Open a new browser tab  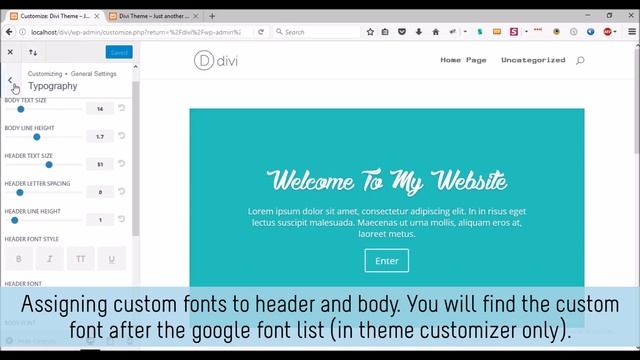pyautogui.click(x=212, y=16)
